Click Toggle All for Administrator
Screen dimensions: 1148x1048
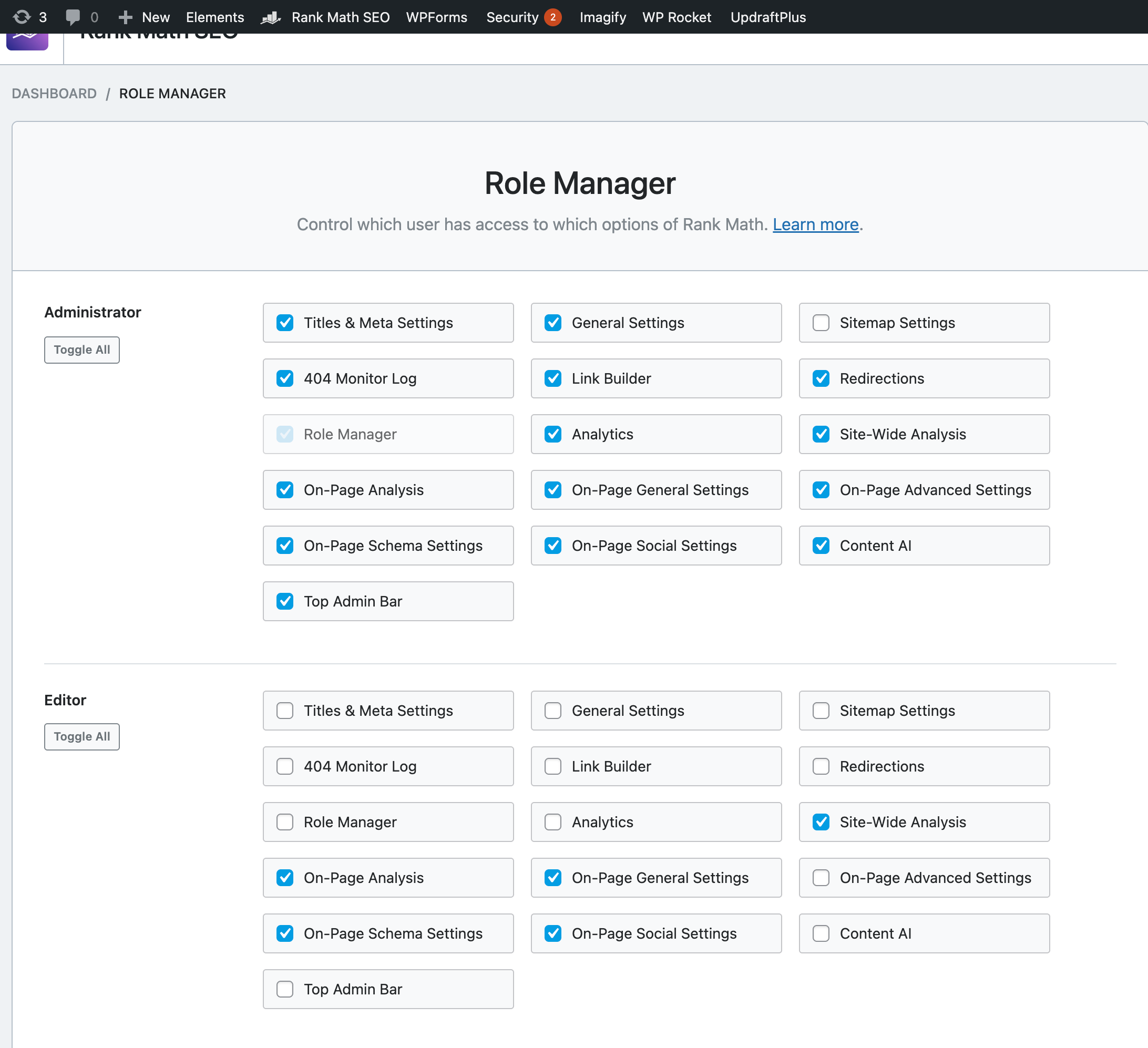click(x=82, y=350)
